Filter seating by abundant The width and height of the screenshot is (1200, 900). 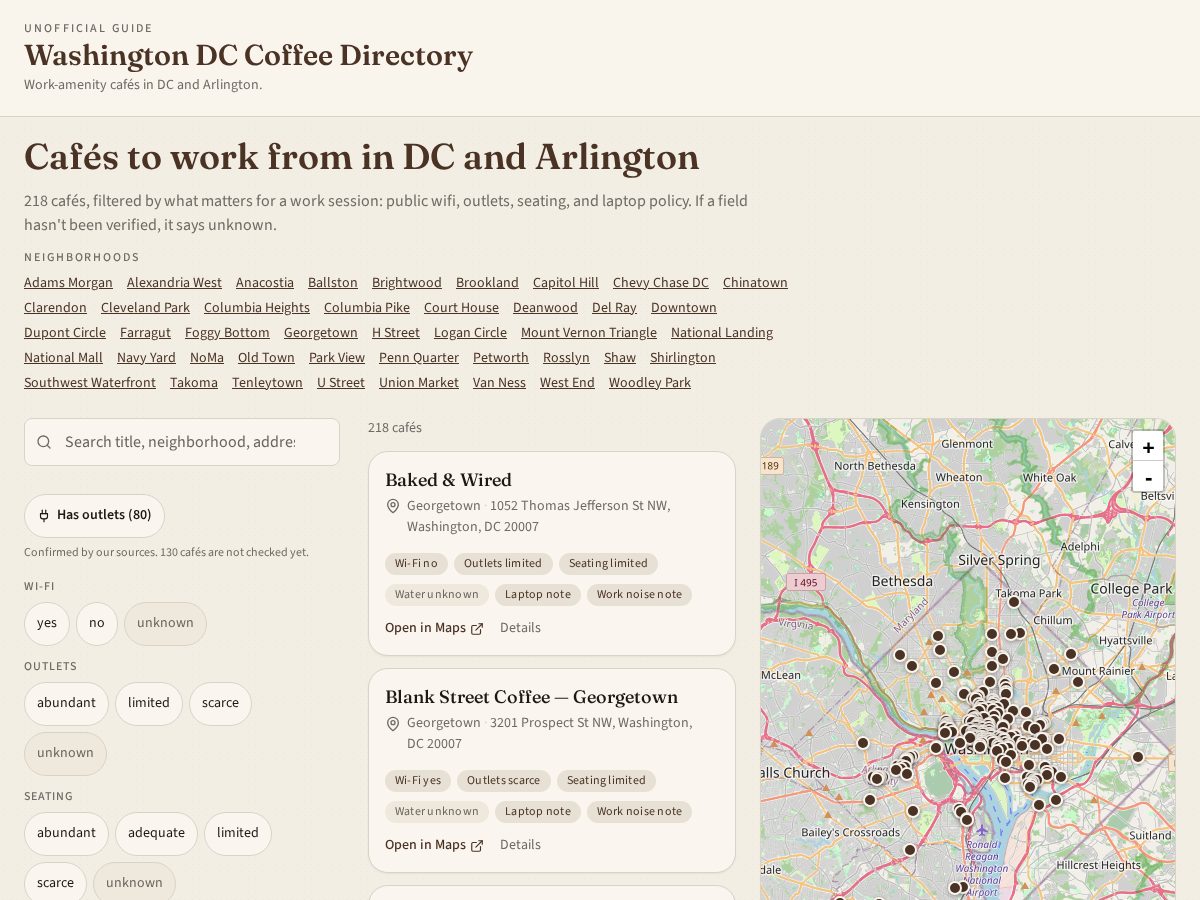point(66,833)
